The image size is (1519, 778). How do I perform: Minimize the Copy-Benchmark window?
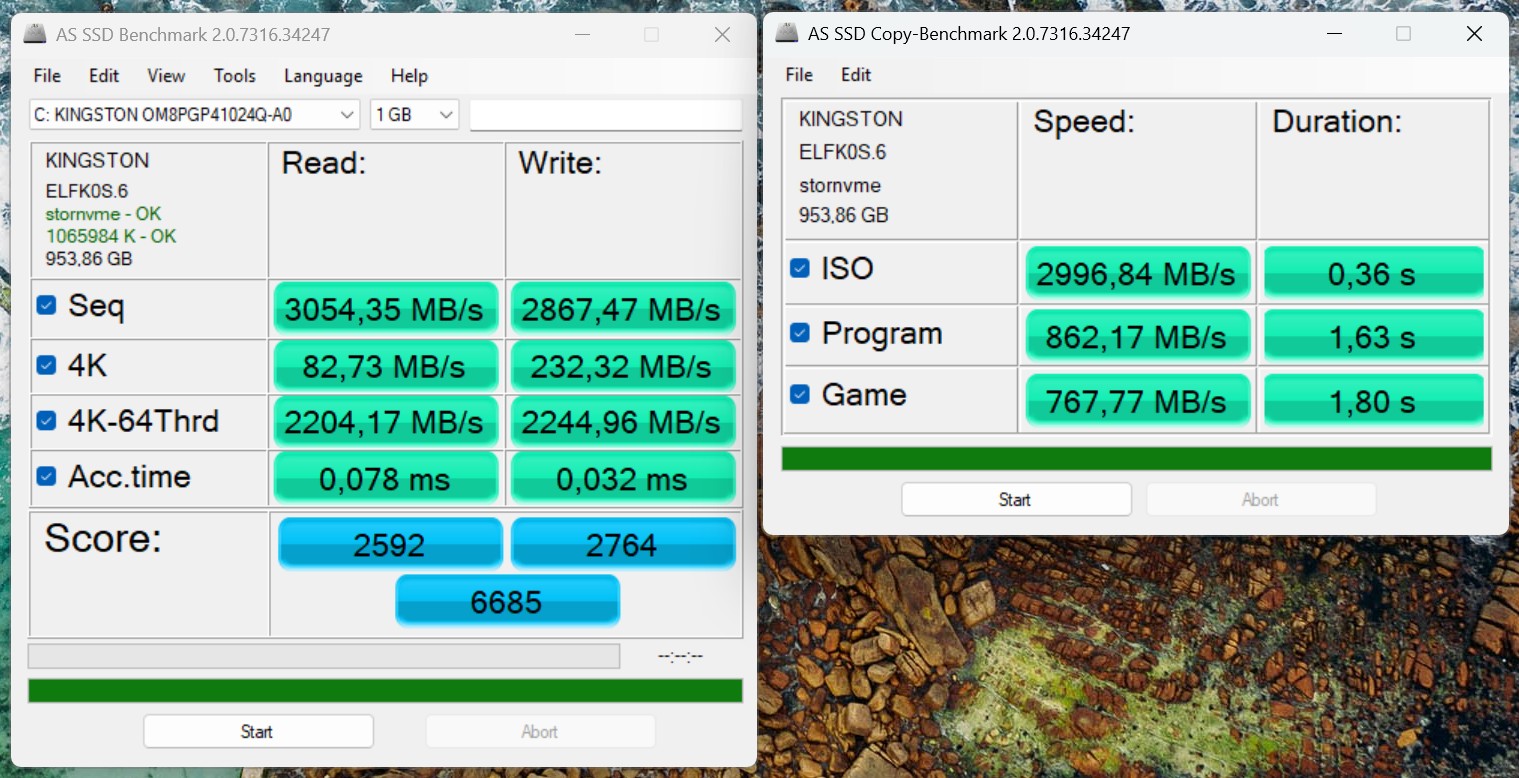(1333, 34)
